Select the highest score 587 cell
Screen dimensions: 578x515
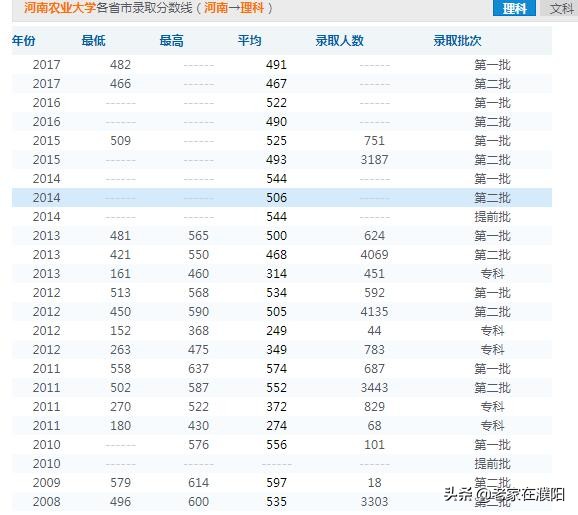(x=199, y=387)
